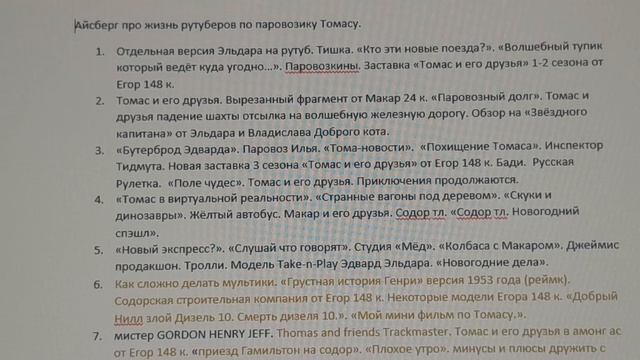640x360 pixels.
Task: Click list number "7."
Action: (x=97, y=336)
